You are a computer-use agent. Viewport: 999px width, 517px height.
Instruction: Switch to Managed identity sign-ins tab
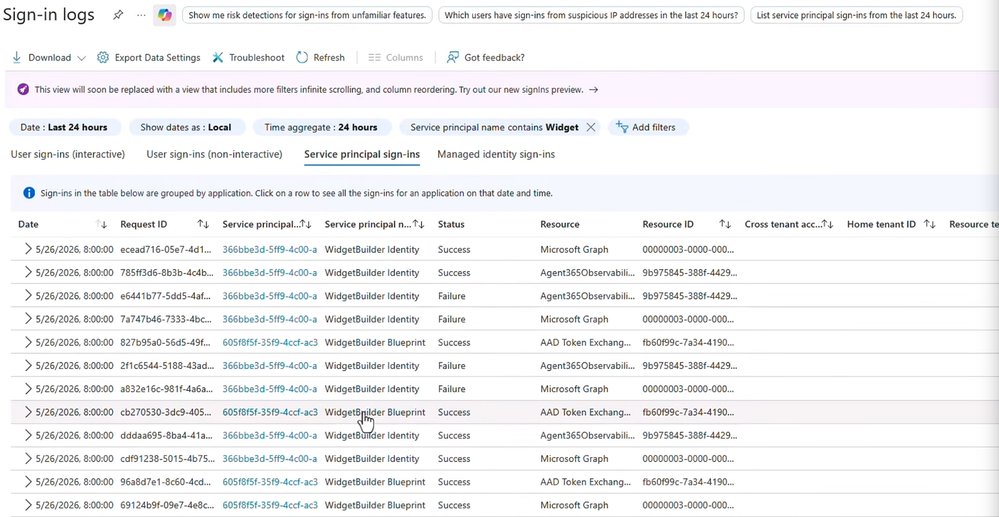pos(496,154)
